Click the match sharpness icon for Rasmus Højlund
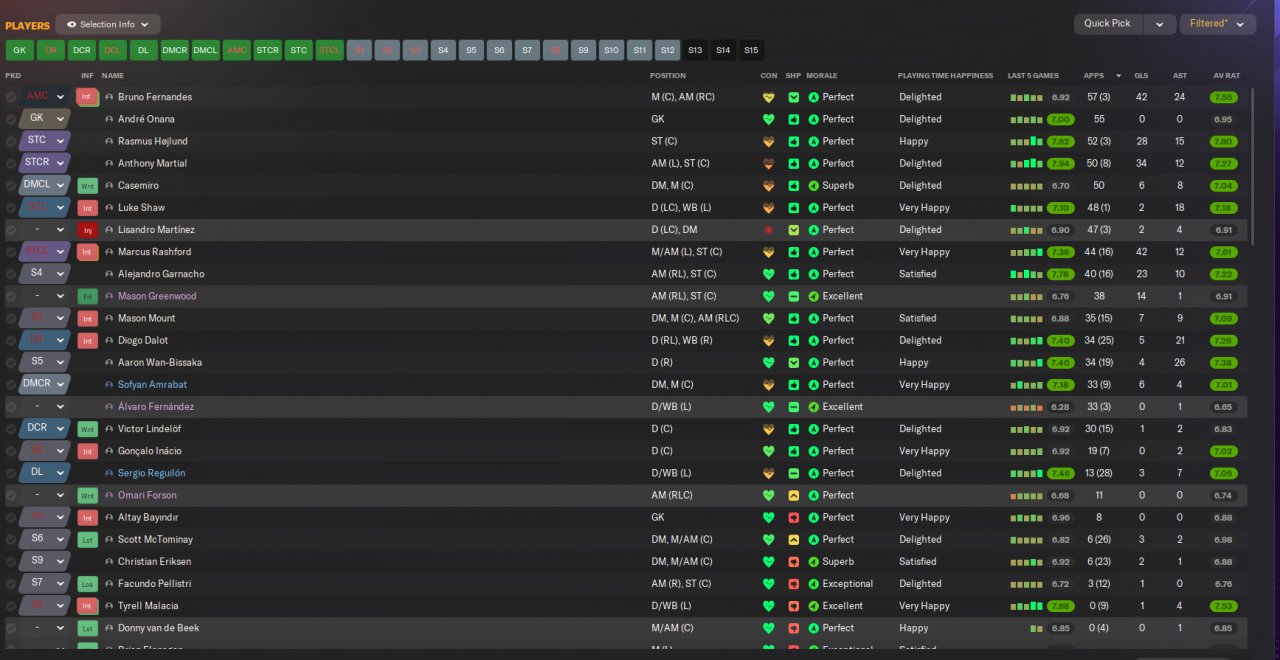This screenshot has height=660, width=1280. point(794,141)
